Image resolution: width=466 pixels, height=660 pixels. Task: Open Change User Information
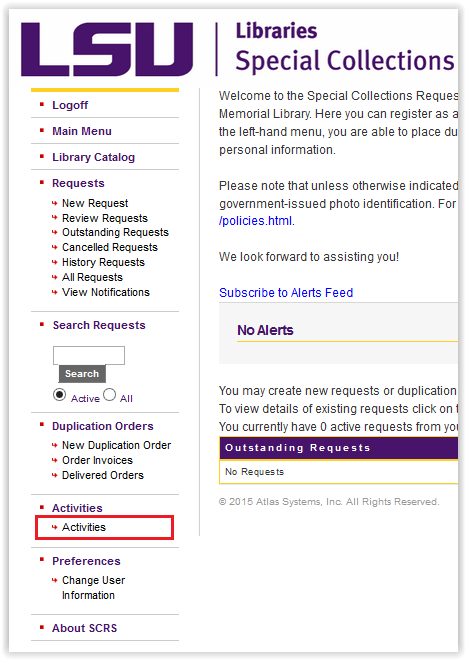[x=93, y=588]
